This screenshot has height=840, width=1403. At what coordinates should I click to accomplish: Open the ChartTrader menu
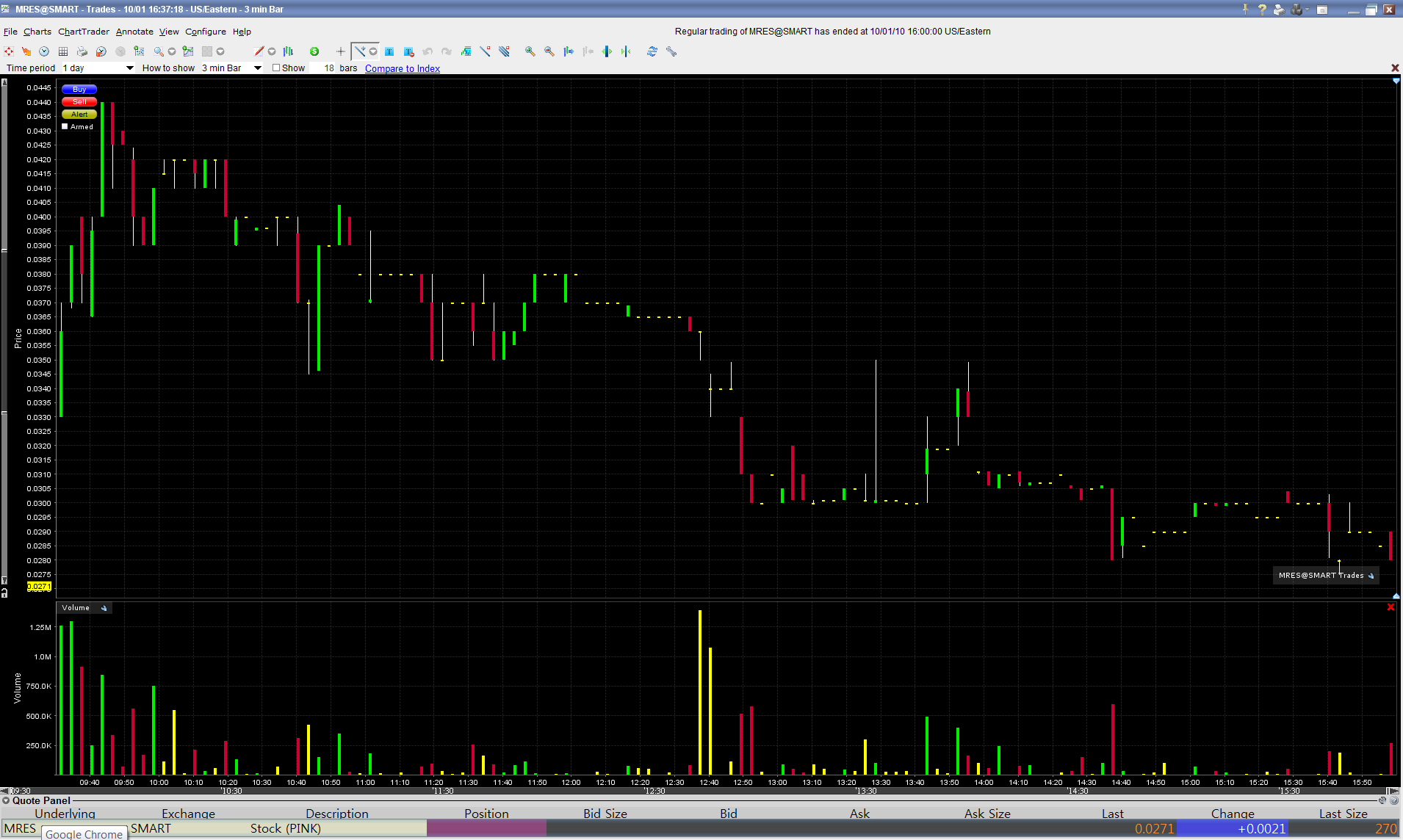(x=83, y=32)
